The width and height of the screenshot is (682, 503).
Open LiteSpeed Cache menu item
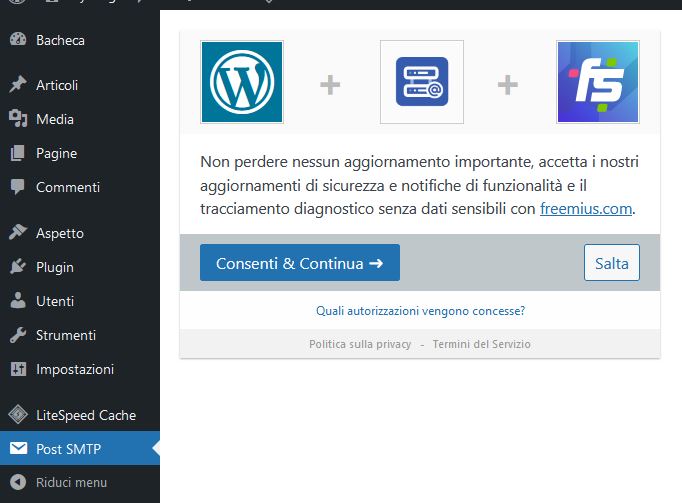point(80,415)
